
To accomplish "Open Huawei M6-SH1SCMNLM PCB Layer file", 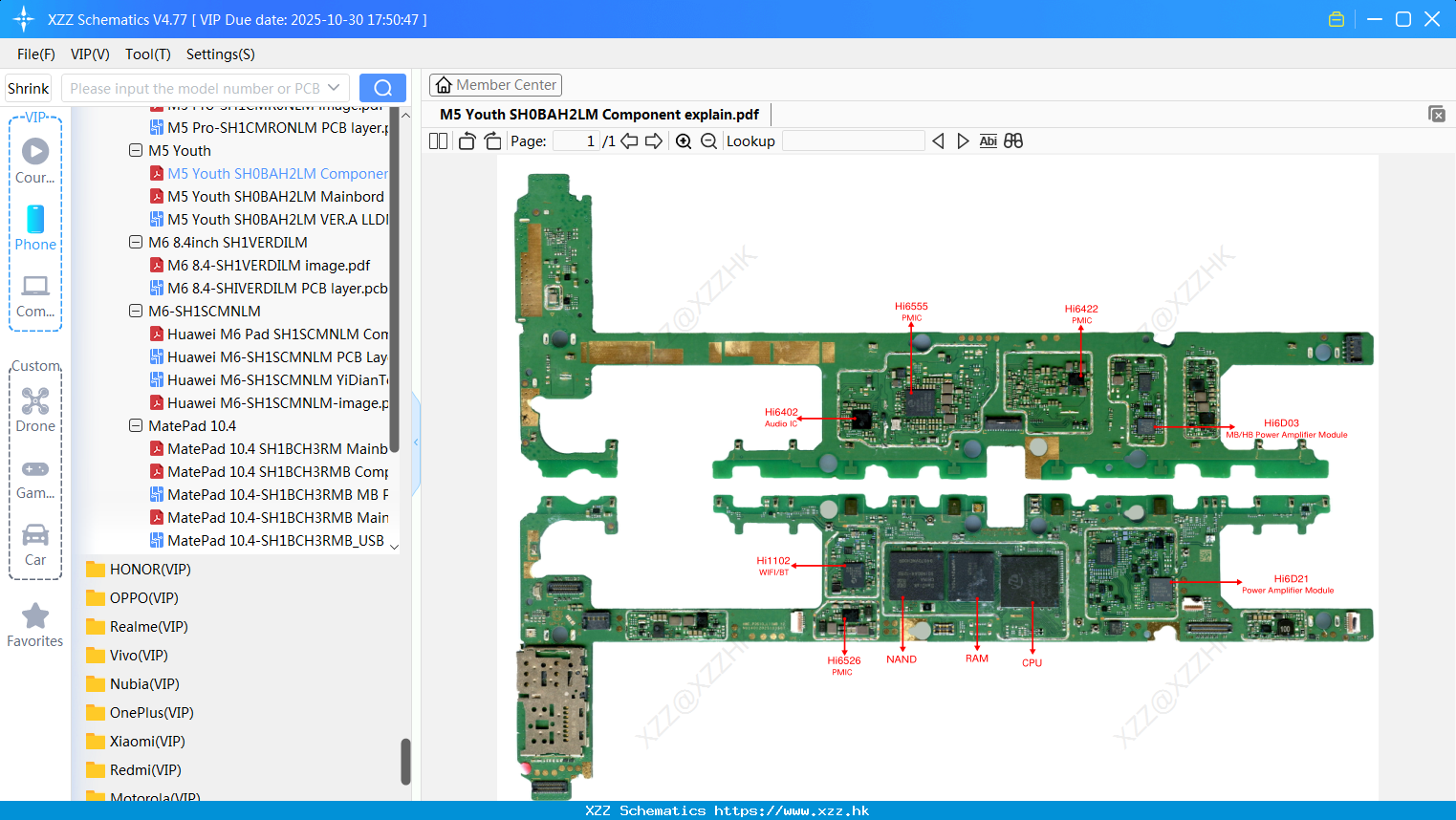I will point(269,356).
